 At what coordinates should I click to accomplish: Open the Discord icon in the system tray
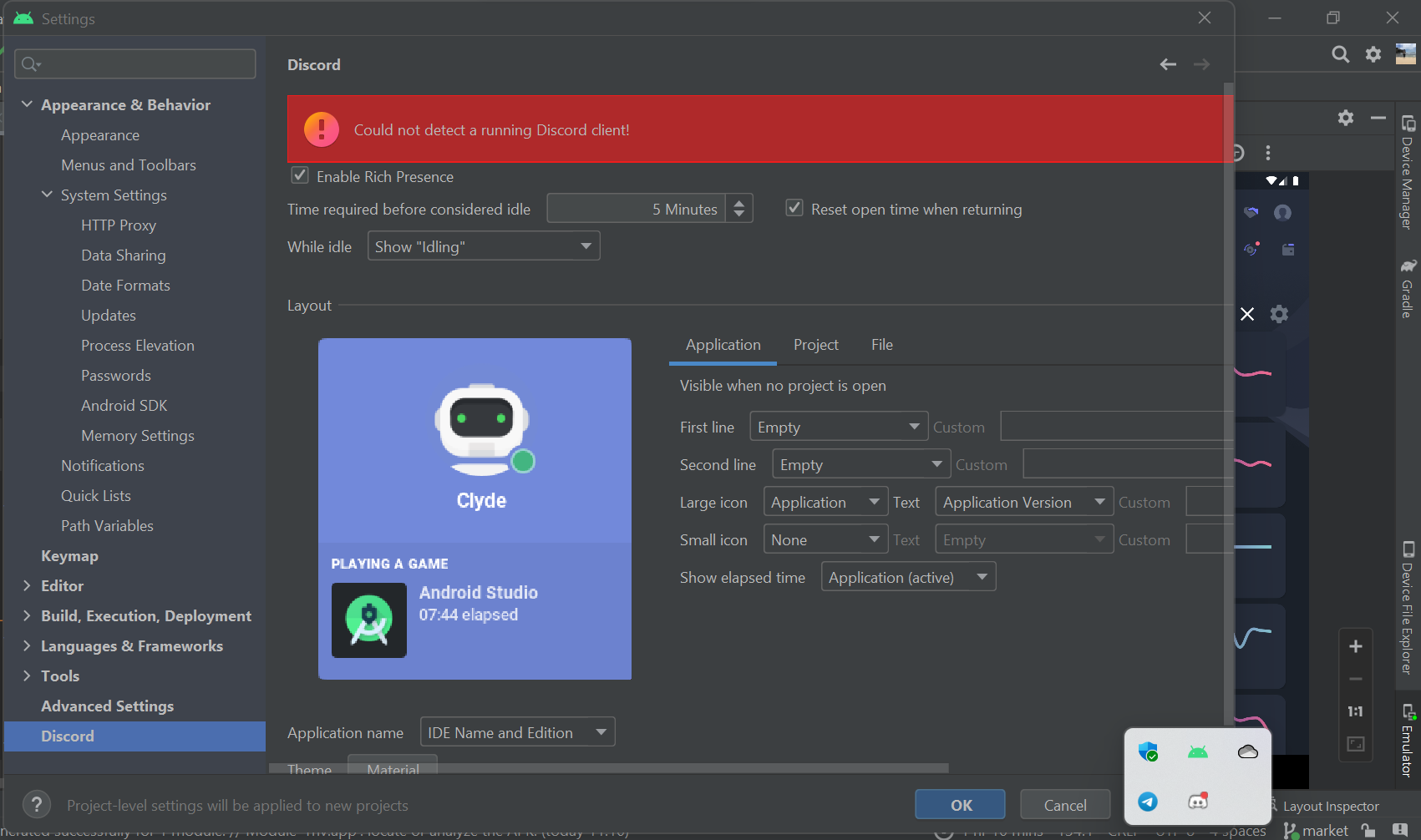(1197, 799)
